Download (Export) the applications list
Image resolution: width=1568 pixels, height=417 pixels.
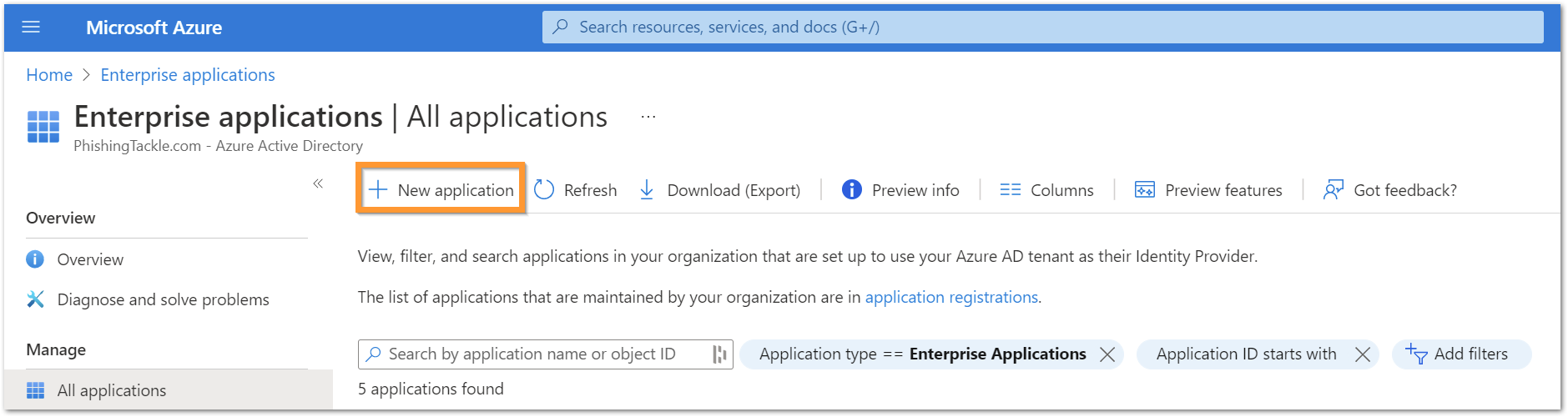tap(719, 190)
